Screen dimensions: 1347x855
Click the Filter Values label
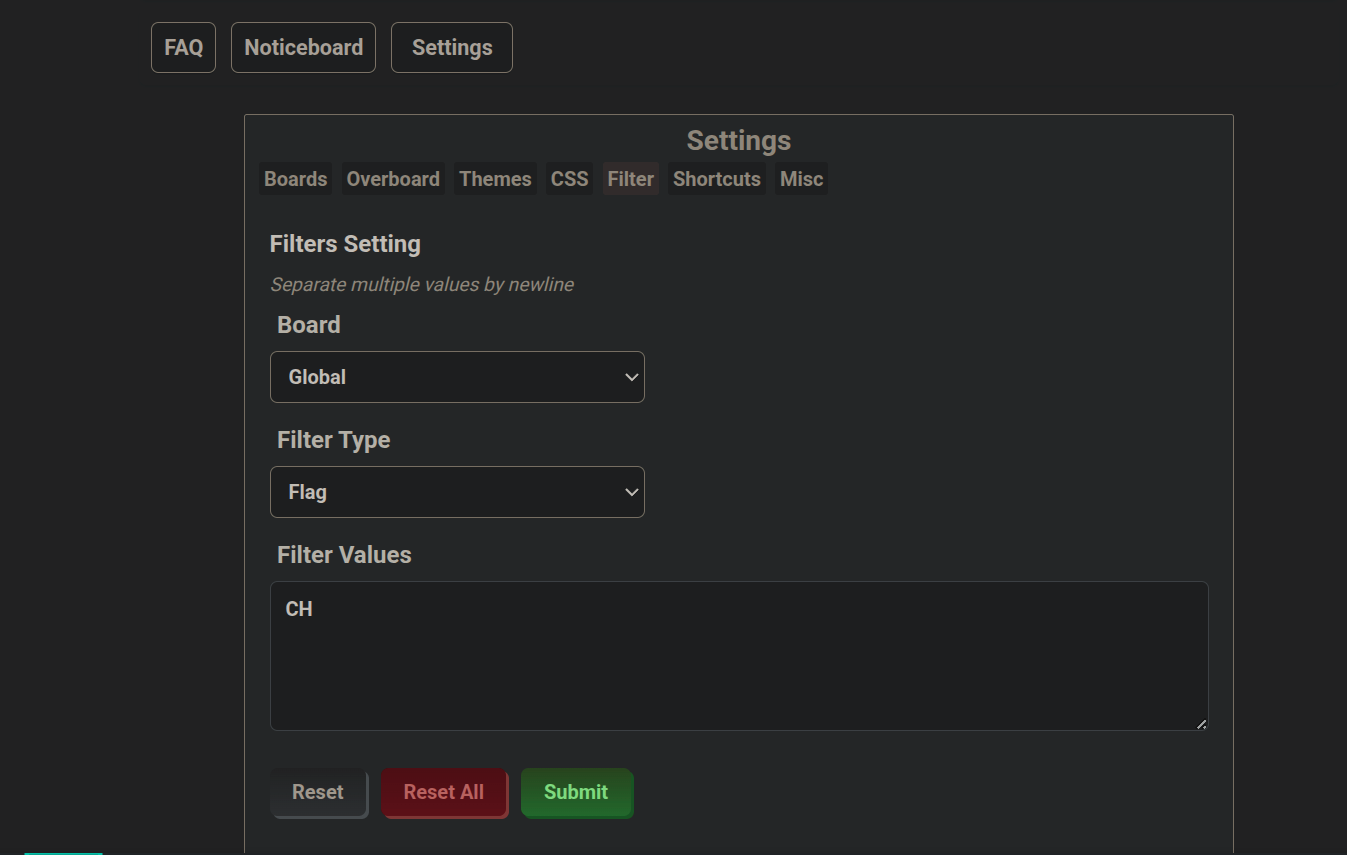pos(344,555)
